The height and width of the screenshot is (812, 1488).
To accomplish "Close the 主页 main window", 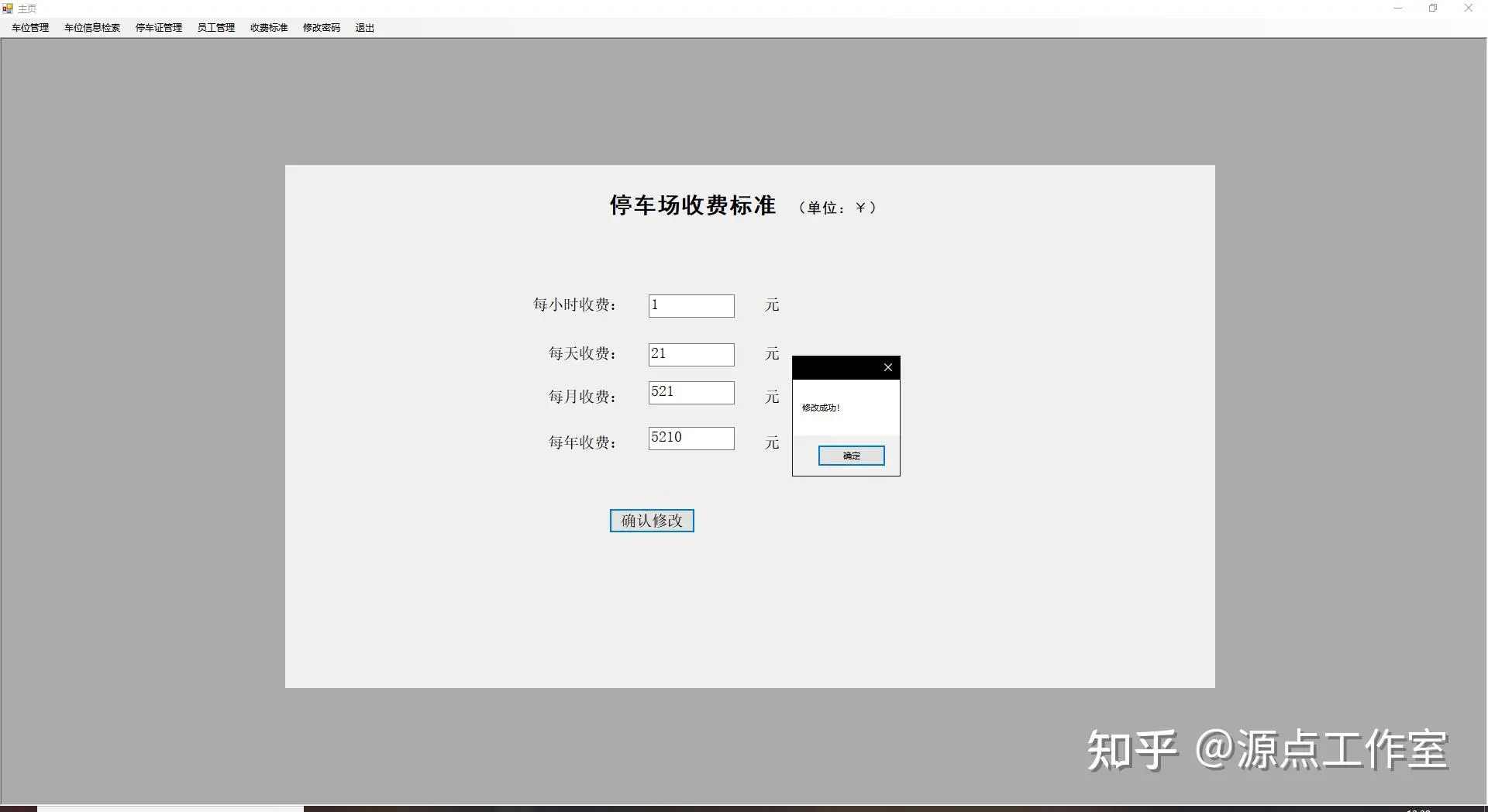I will pyautogui.click(x=1468, y=9).
